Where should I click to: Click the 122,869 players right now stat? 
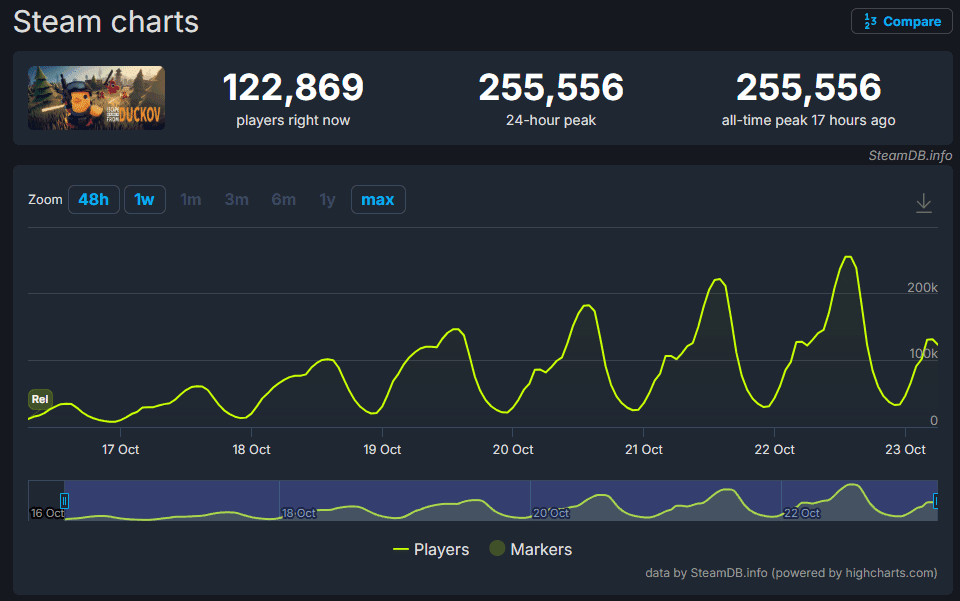tap(293, 99)
